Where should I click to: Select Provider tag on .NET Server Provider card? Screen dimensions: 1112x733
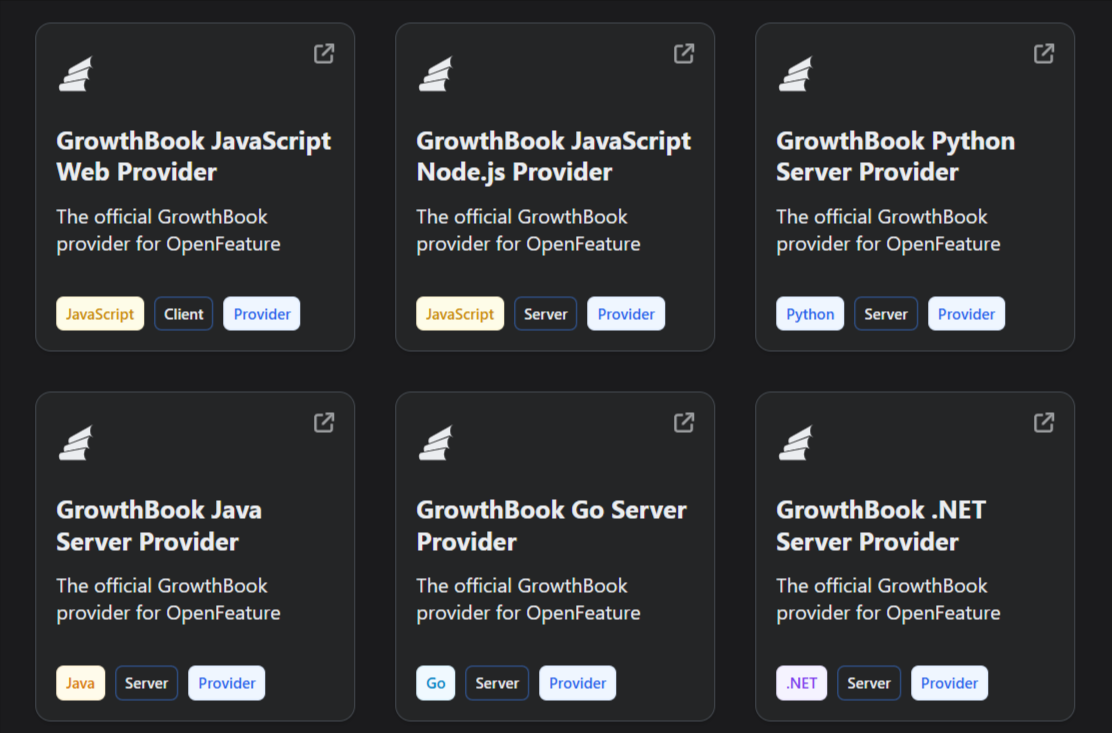click(x=950, y=683)
